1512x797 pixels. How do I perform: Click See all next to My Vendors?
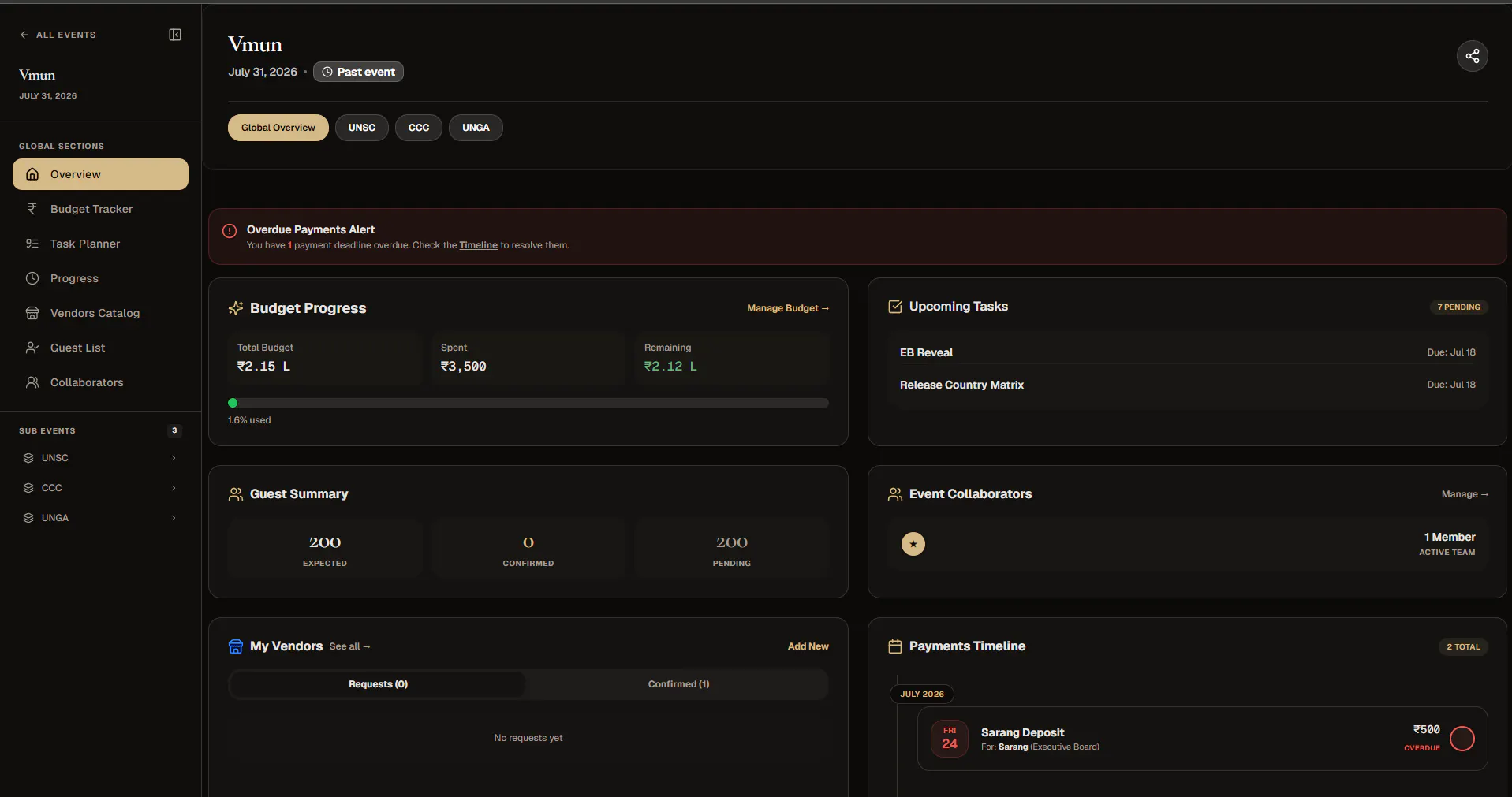[x=349, y=646]
